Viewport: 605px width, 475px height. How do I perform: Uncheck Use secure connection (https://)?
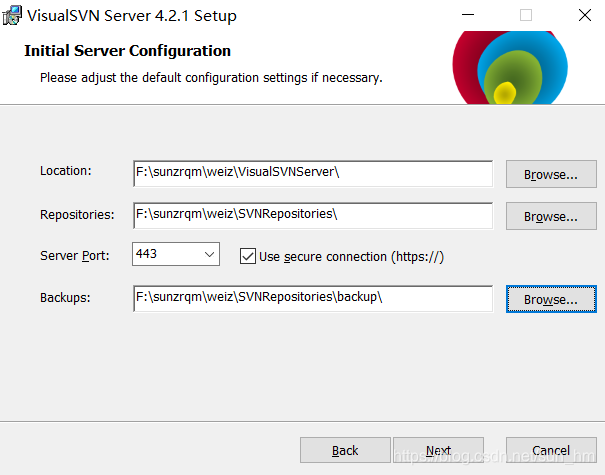tap(248, 256)
